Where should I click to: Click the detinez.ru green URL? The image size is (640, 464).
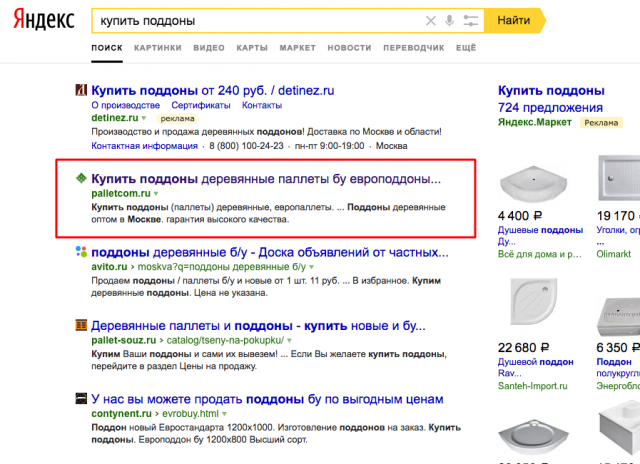coord(115,118)
